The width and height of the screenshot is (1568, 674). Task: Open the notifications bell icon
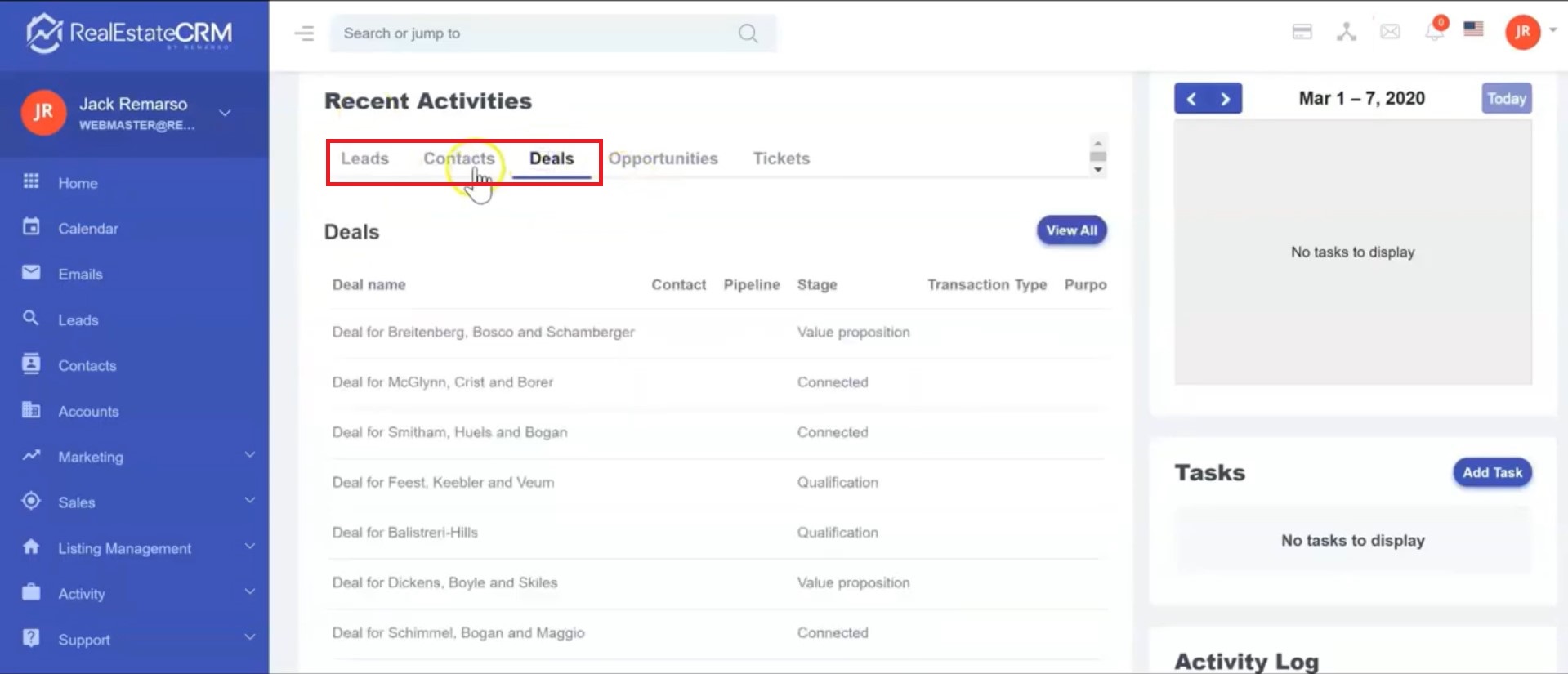pos(1434,32)
